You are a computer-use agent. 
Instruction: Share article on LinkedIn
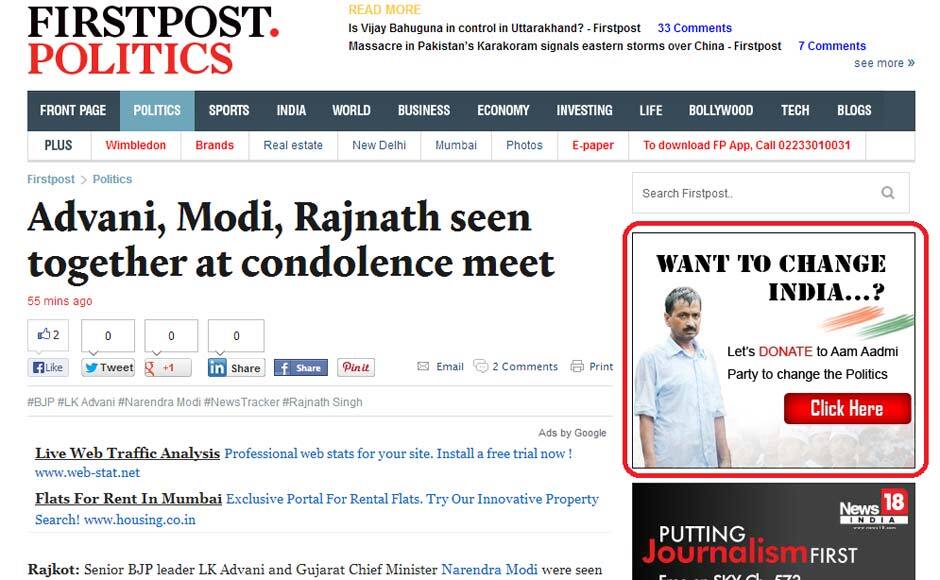point(236,368)
